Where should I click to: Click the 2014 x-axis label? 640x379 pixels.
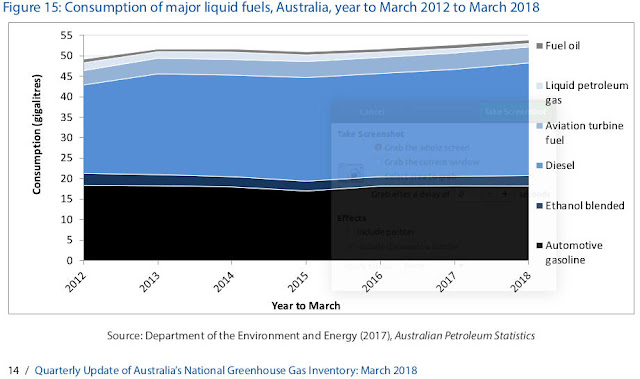coord(224,281)
